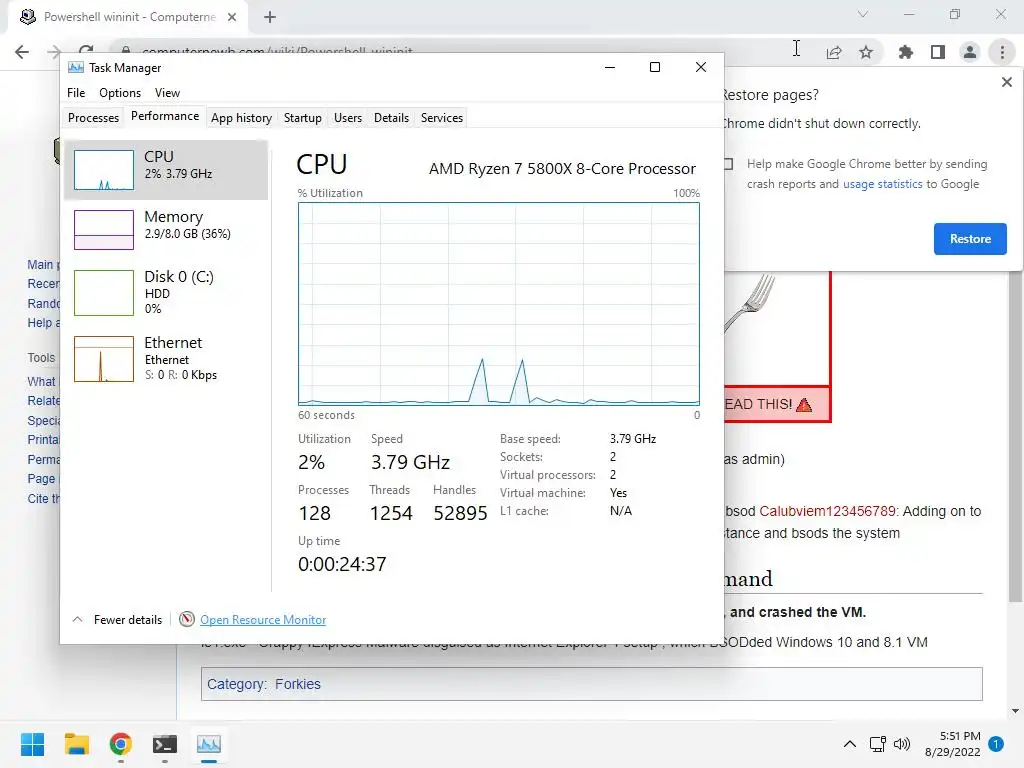
Task: Click the warning triangle icon in red banner
Action: click(804, 404)
